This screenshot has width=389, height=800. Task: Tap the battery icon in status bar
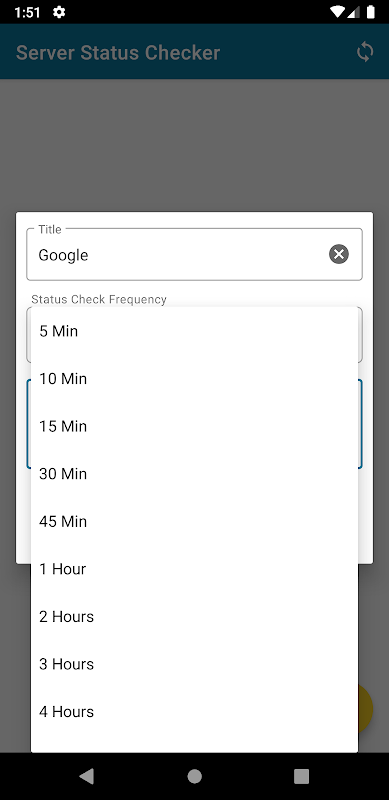tap(370, 12)
